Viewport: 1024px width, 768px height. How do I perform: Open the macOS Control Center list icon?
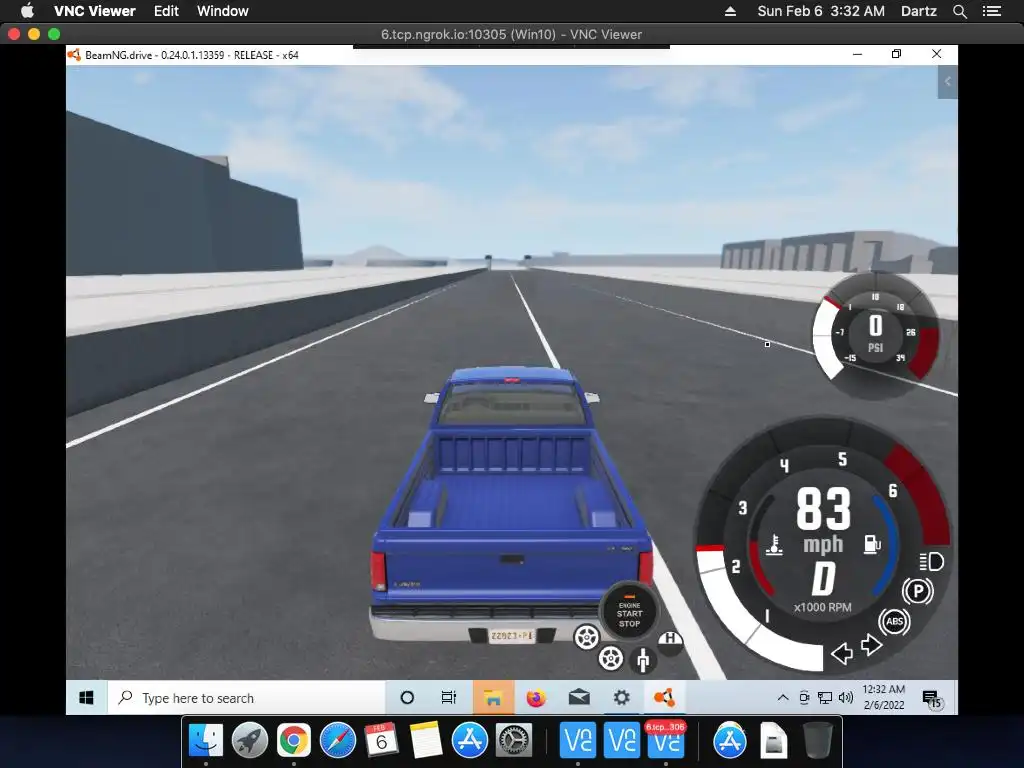[992, 11]
